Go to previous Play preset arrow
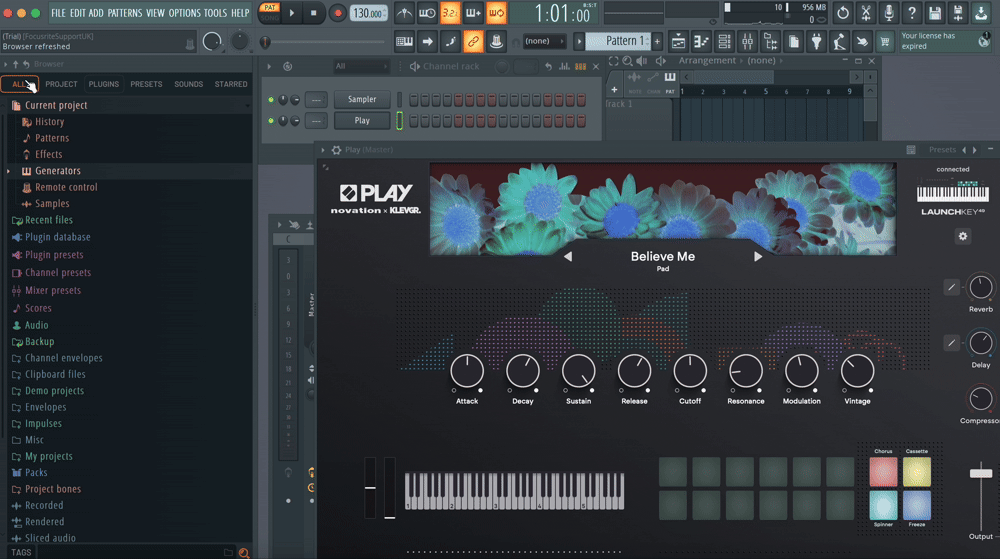The image size is (1000, 559). 568,256
